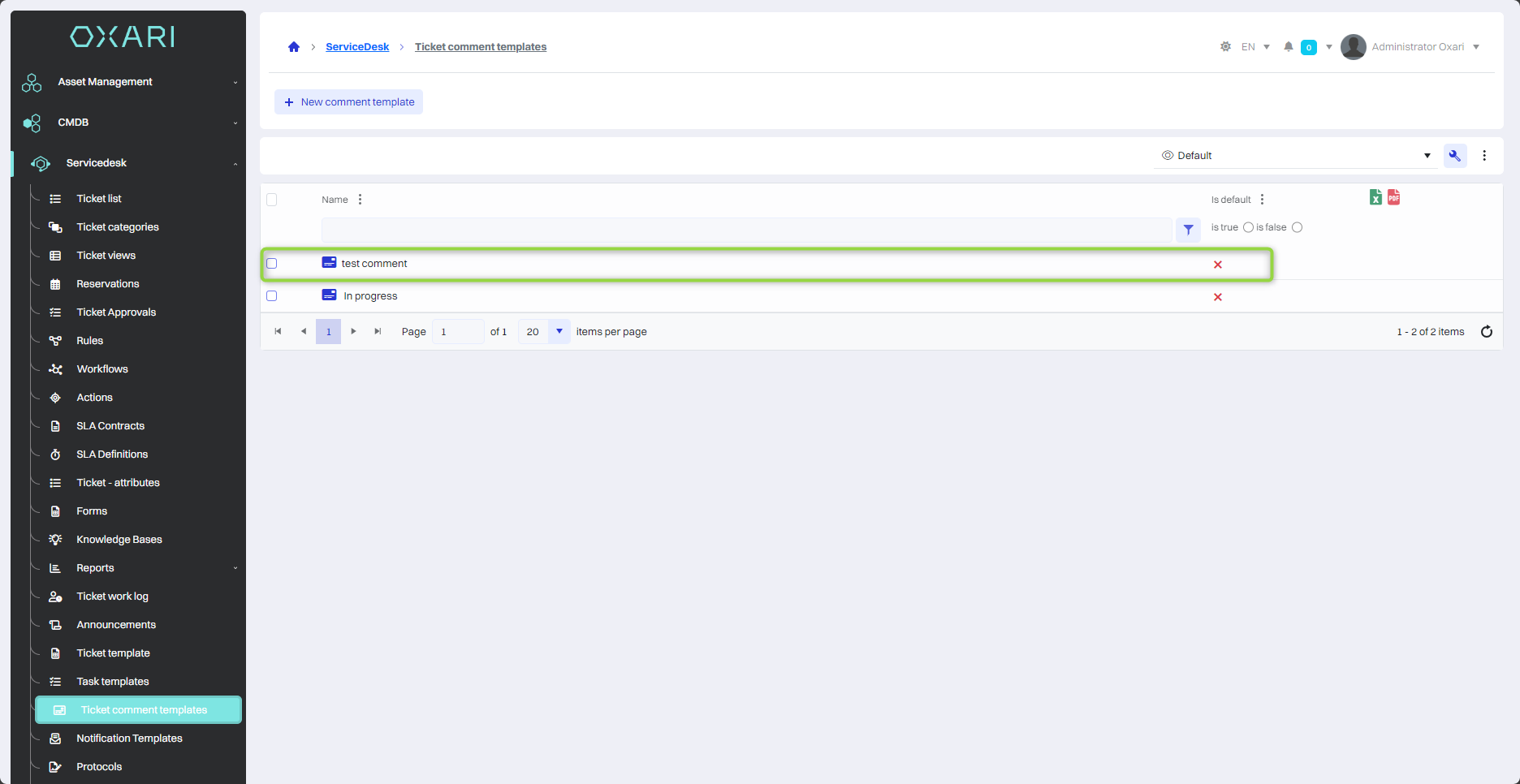Click the wrench view settings icon
1520x784 pixels.
pos(1454,156)
